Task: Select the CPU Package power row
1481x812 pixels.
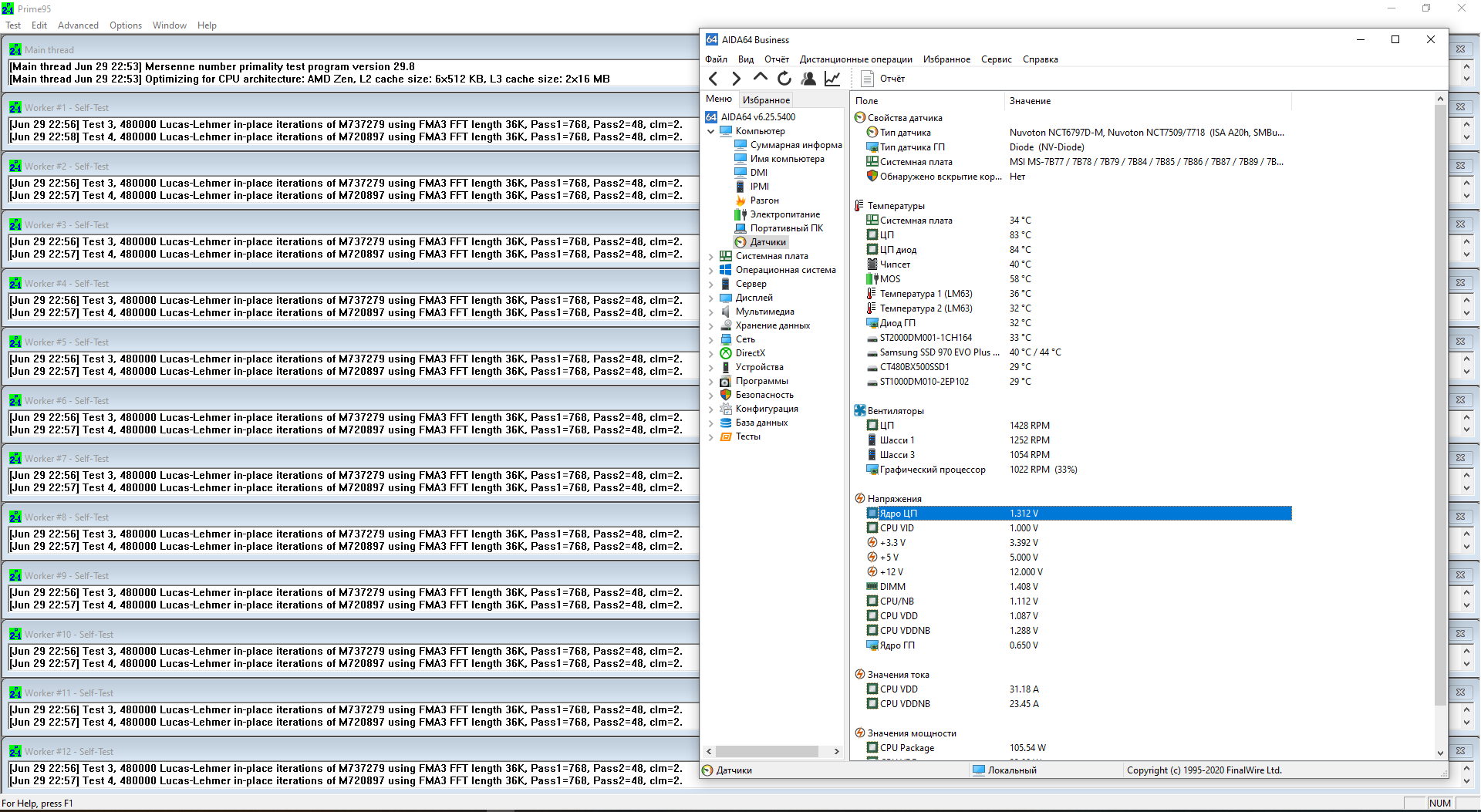Action: (x=1078, y=748)
